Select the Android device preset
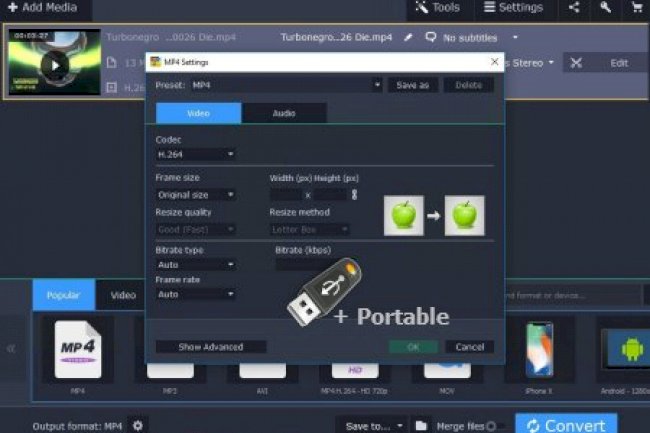Image resolution: width=650 pixels, height=433 pixels. coord(626,349)
